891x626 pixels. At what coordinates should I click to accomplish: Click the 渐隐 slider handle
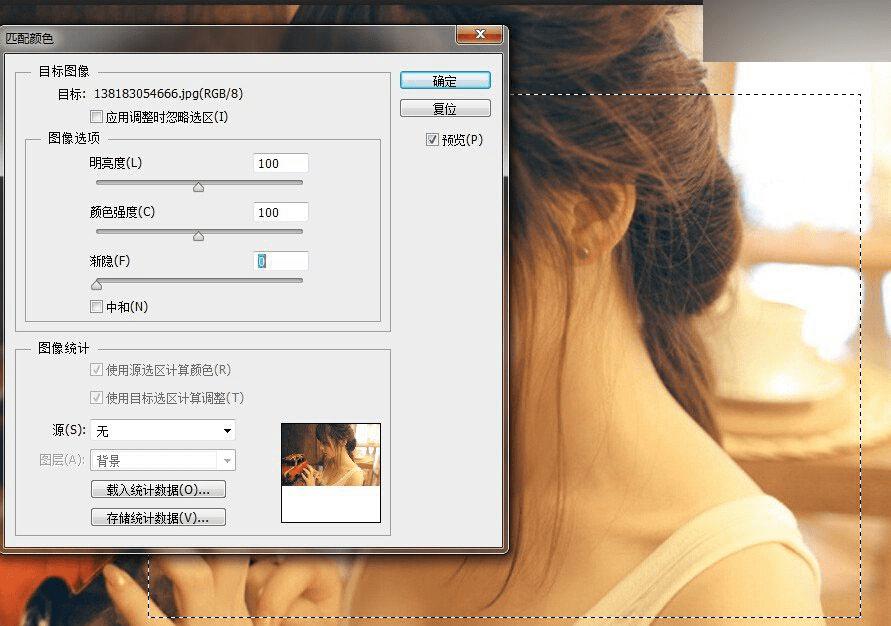[97, 284]
